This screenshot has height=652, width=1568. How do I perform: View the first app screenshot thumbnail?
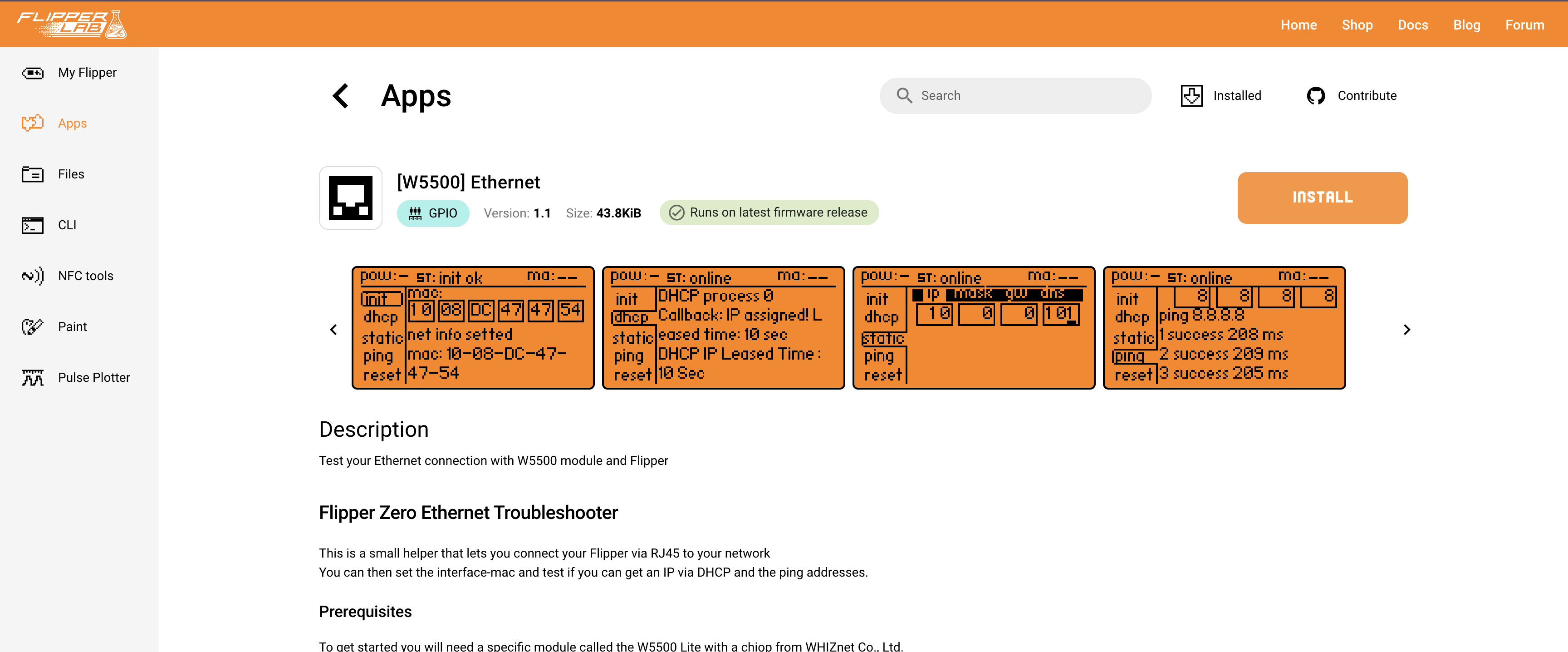[x=471, y=328]
